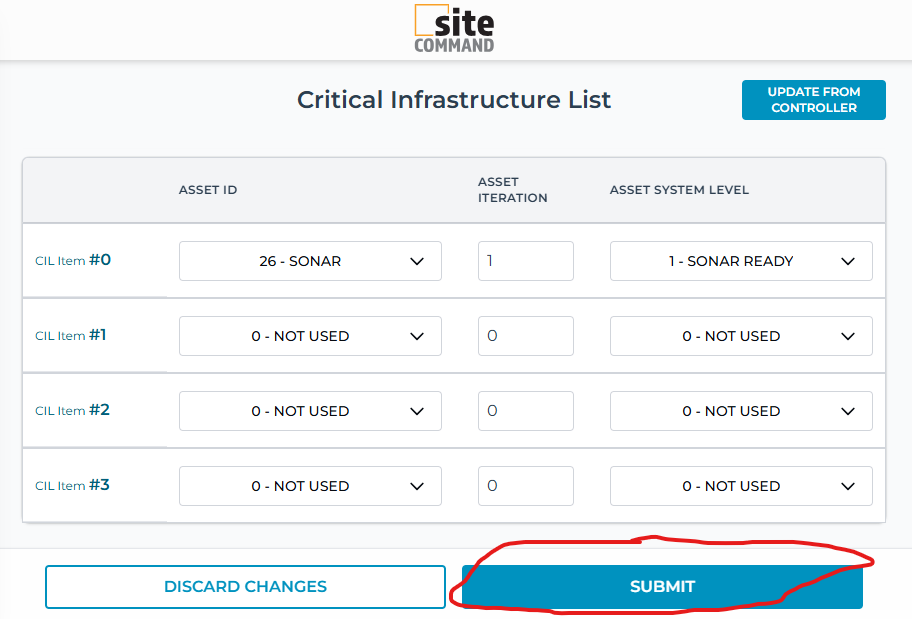Submit the Critical Infrastructure List changes
The width and height of the screenshot is (912, 619).
click(x=661, y=587)
